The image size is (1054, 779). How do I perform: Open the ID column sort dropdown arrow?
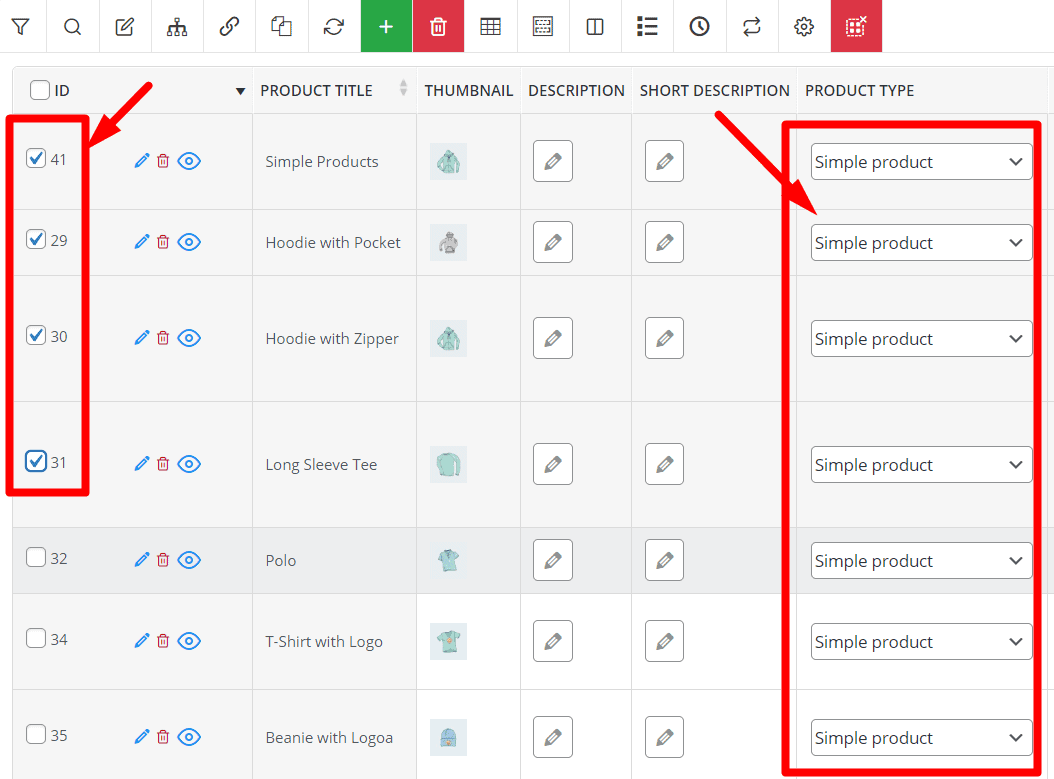(x=240, y=90)
